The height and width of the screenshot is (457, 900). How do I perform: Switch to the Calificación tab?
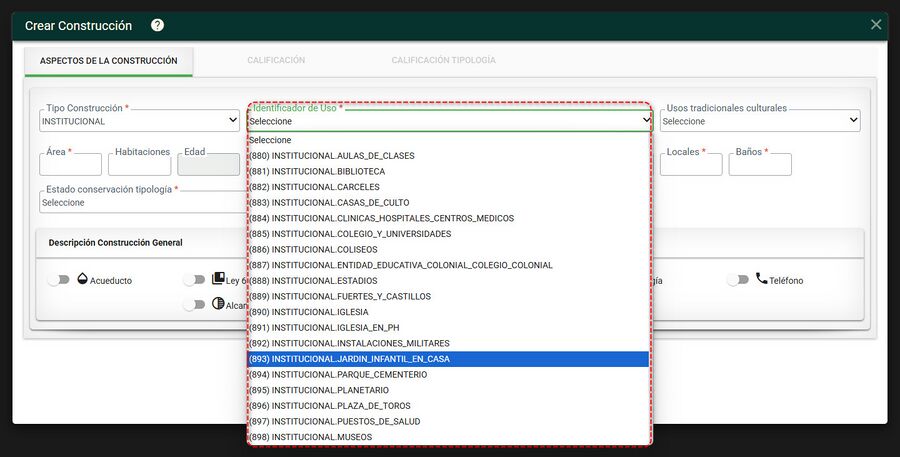pyautogui.click(x=276, y=60)
